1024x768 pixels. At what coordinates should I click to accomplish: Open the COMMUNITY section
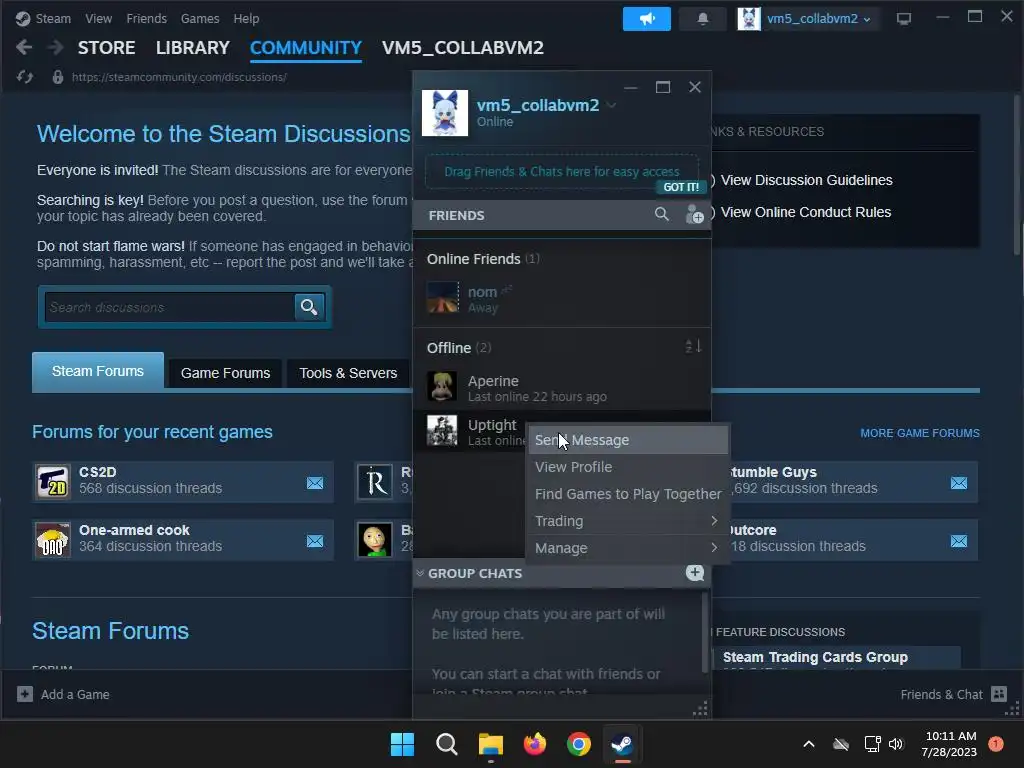pyautogui.click(x=306, y=48)
